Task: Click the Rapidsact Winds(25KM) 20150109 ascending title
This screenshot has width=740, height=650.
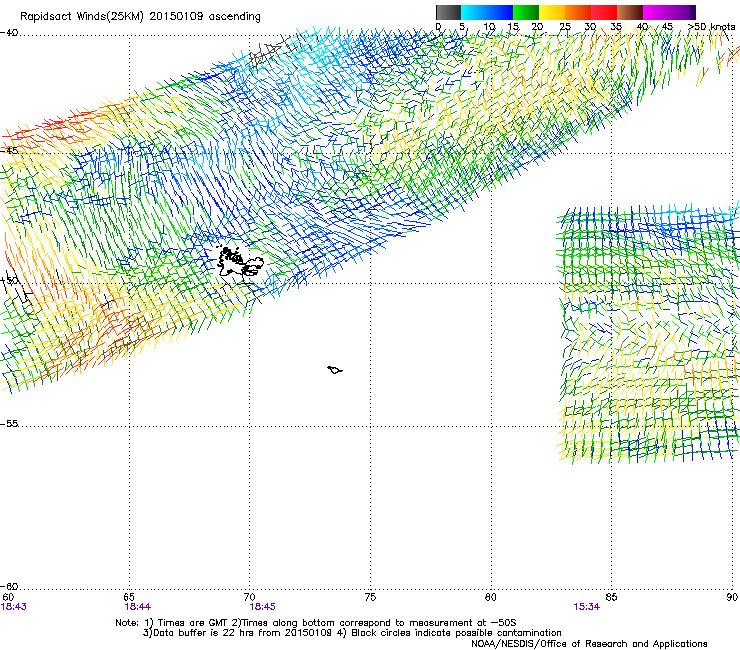Action: [140, 17]
